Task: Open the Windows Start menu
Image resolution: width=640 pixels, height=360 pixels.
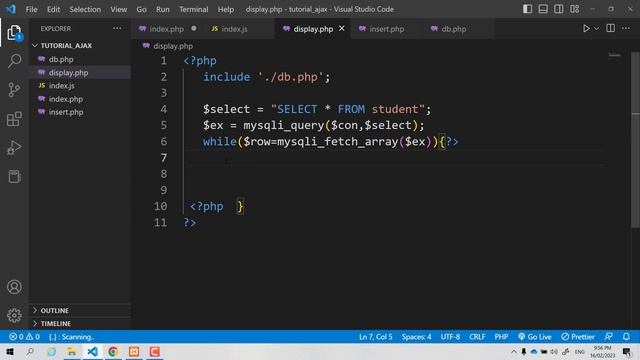Action: [x=10, y=351]
